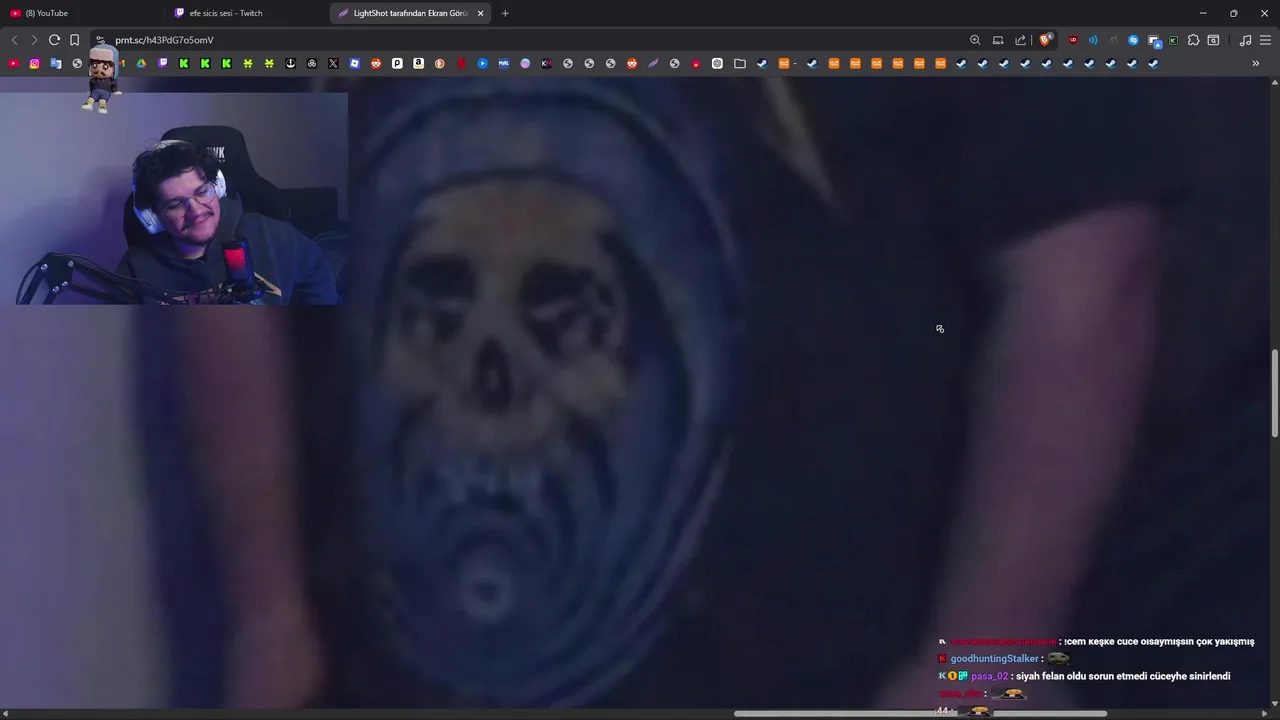Click the share page icon
Image resolution: width=1280 pixels, height=720 pixels.
tap(1020, 40)
